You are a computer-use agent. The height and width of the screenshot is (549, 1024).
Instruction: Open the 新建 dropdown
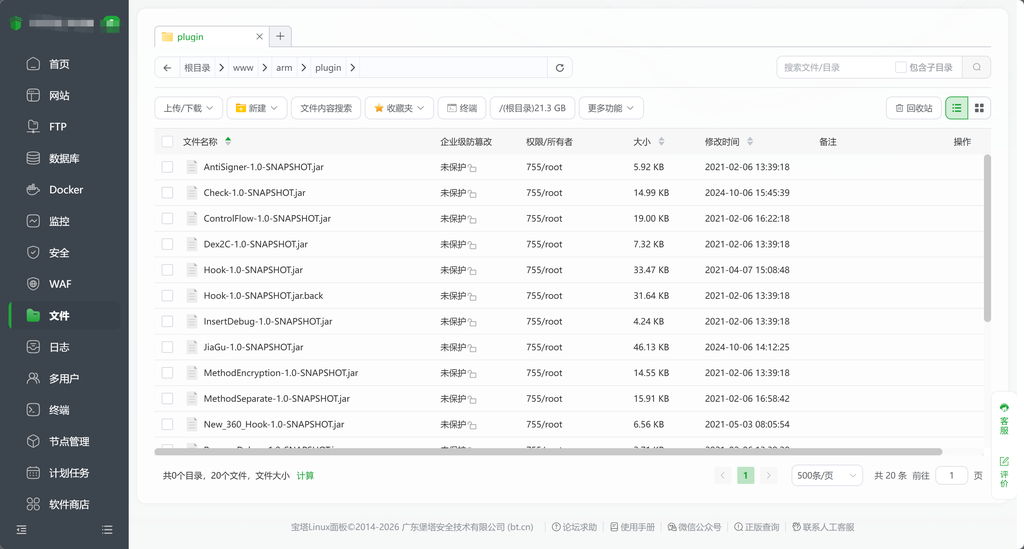[x=257, y=108]
